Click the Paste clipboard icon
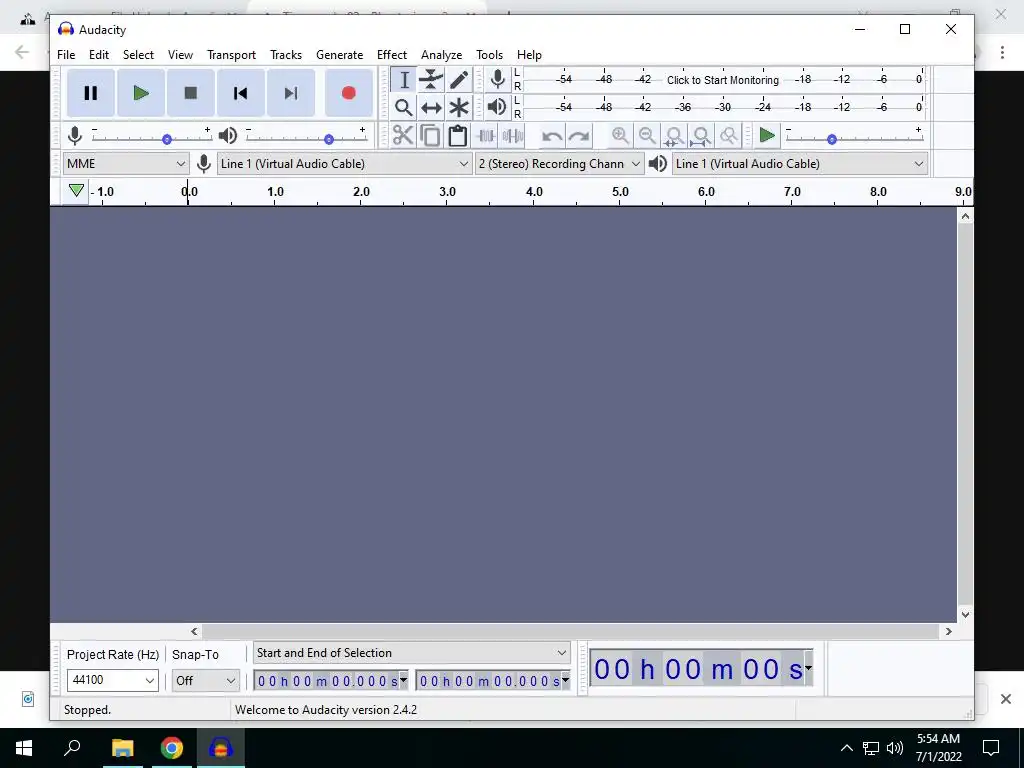Image resolution: width=1024 pixels, height=768 pixels. 458,136
